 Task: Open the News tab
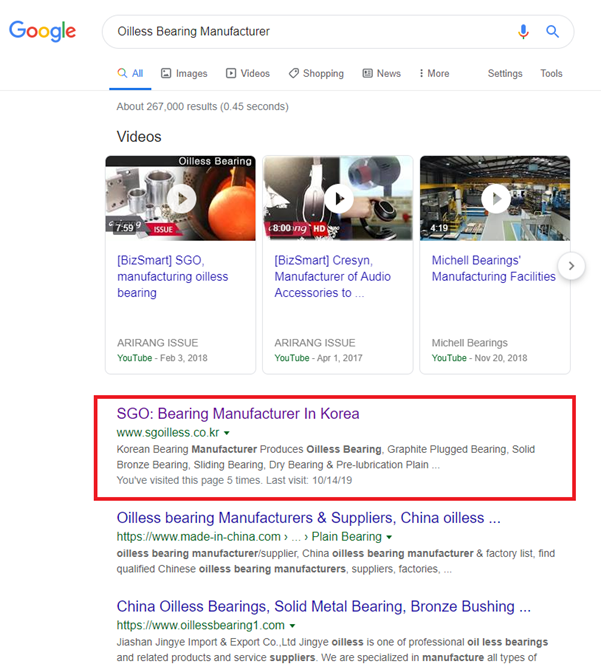[381, 73]
